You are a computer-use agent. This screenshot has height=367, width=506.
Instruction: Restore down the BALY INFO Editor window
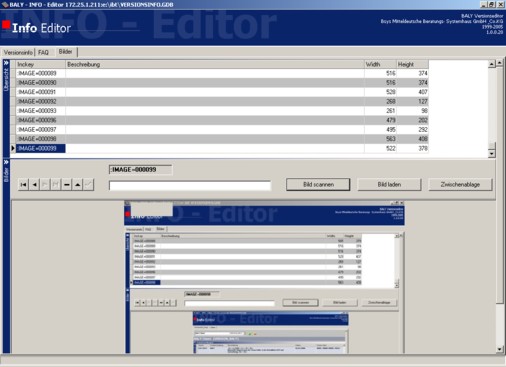[x=492, y=4]
